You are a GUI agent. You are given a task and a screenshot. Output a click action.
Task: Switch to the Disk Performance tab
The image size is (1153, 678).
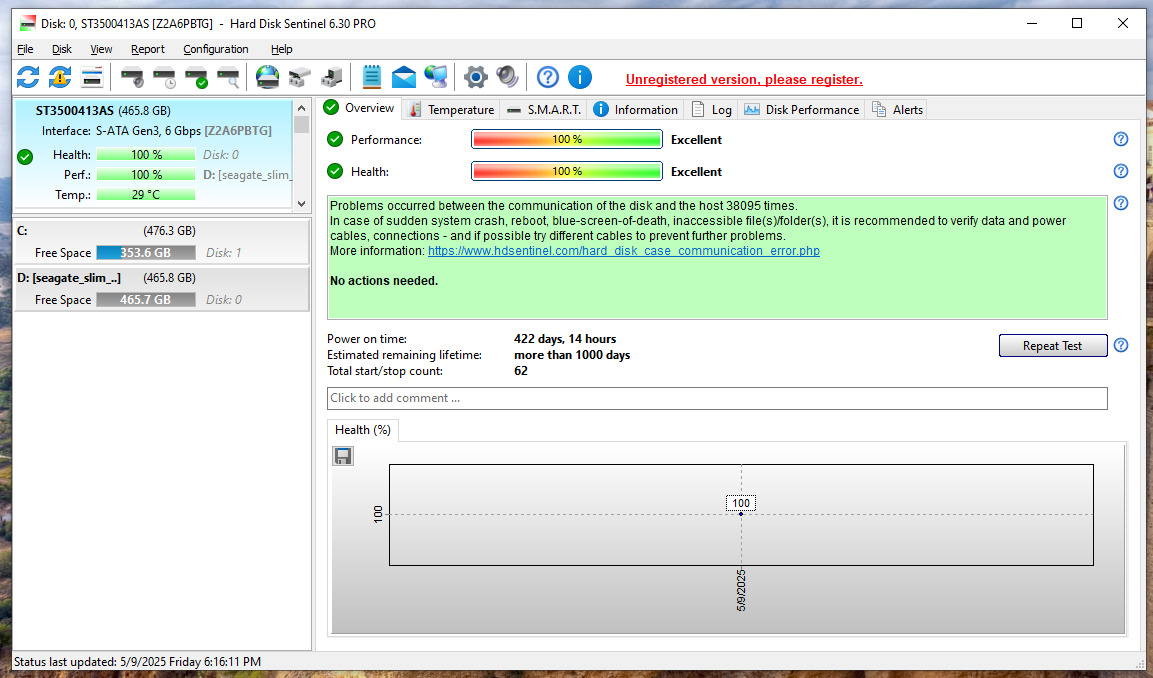click(x=802, y=110)
